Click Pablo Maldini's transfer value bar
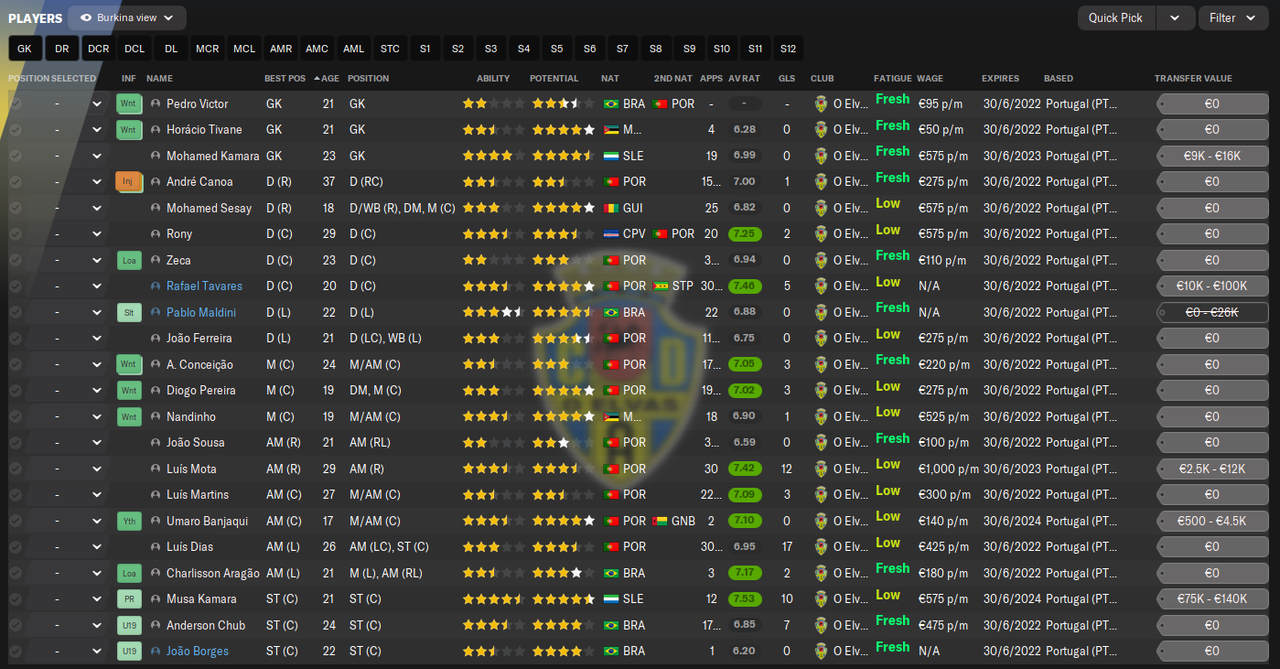 point(1212,312)
